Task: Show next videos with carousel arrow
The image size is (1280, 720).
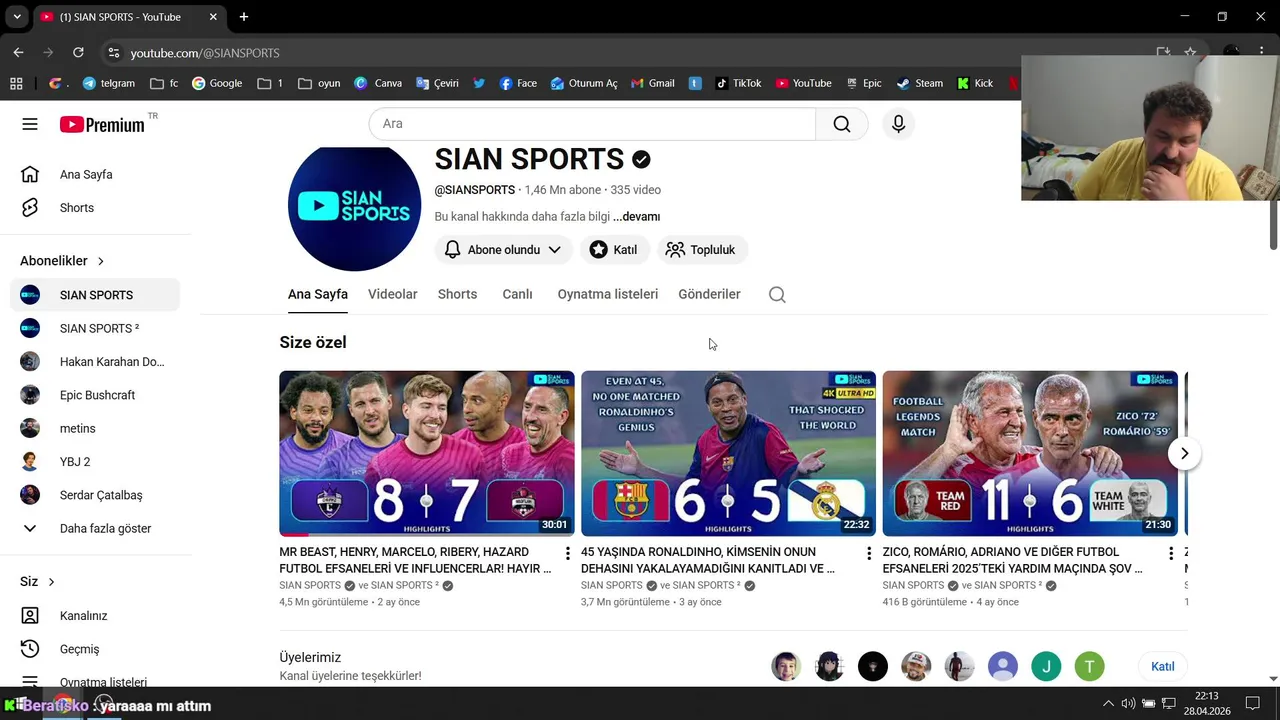Action: click(1184, 453)
